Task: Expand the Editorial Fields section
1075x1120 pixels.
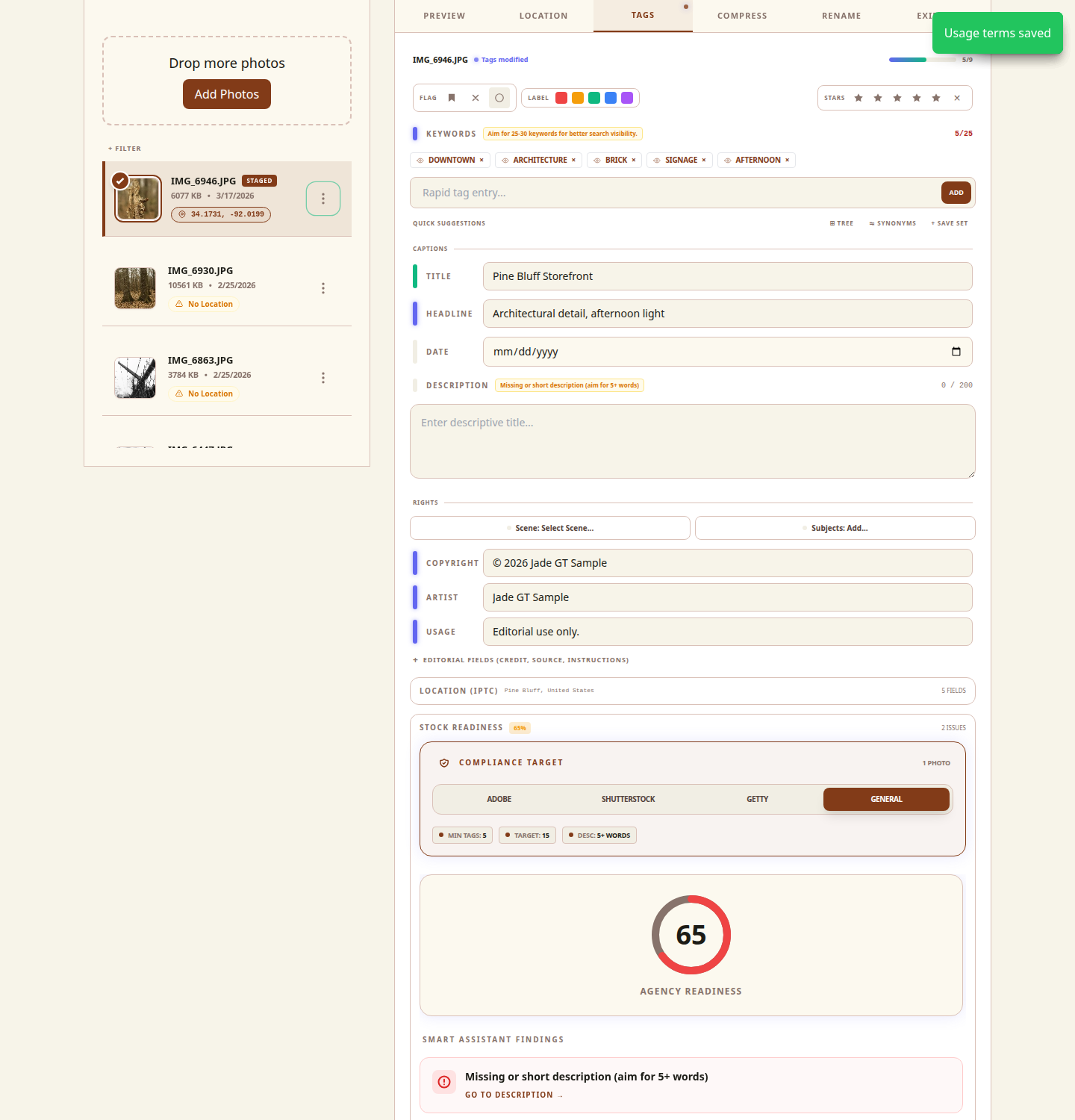Action: 520,660
